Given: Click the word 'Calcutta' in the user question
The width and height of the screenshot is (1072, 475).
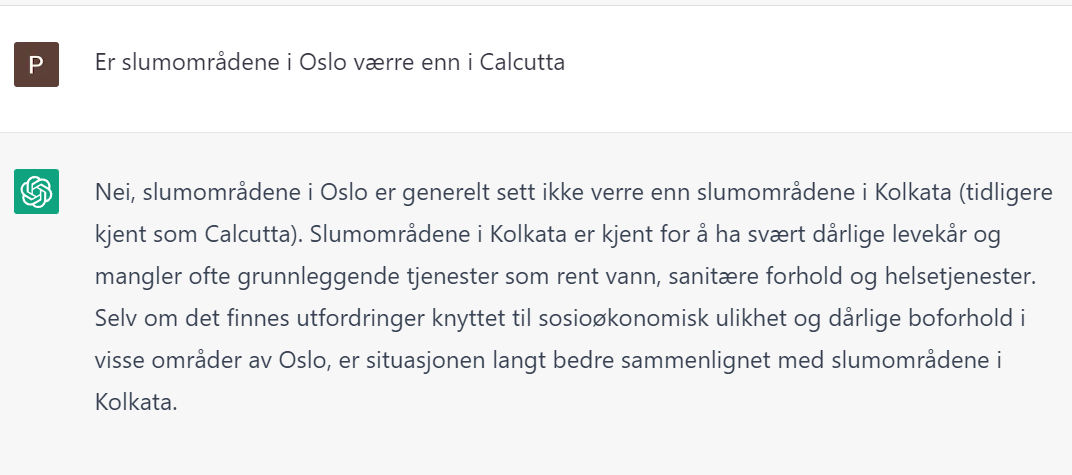Looking at the screenshot, I should point(522,63).
